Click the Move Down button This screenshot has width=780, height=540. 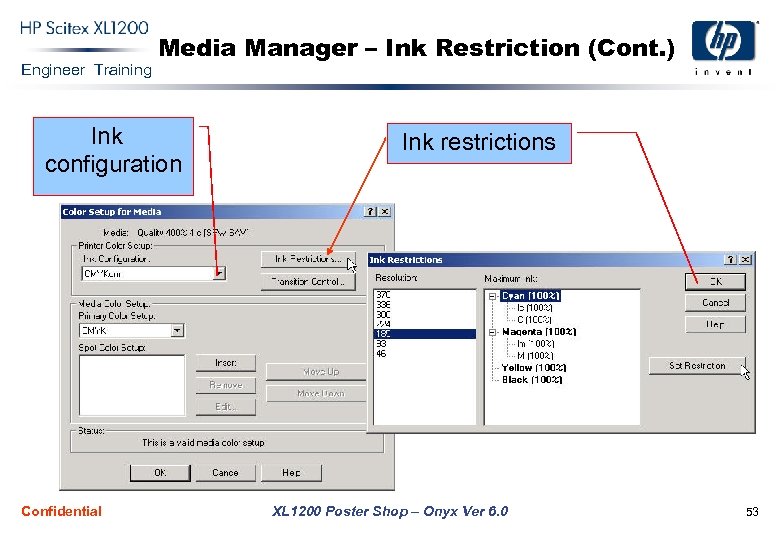(317, 393)
